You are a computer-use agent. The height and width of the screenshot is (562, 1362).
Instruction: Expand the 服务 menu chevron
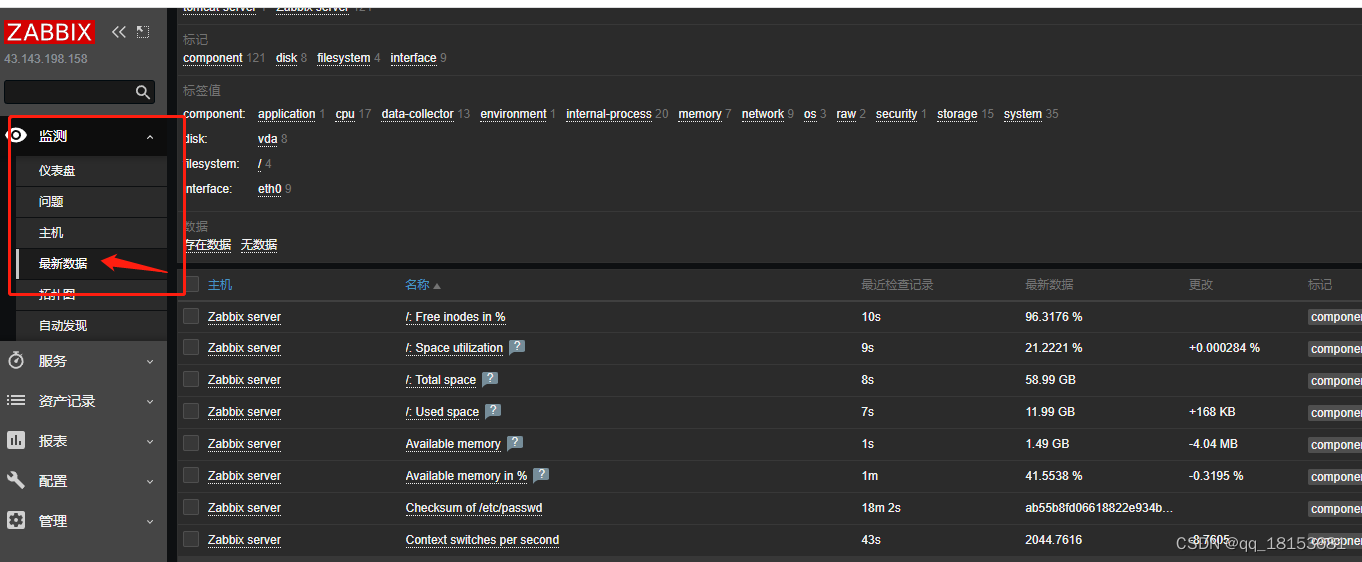point(150,362)
